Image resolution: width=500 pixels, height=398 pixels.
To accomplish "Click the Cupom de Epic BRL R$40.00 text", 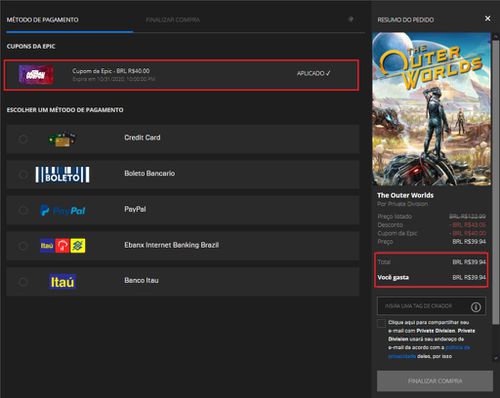I will [x=111, y=71].
